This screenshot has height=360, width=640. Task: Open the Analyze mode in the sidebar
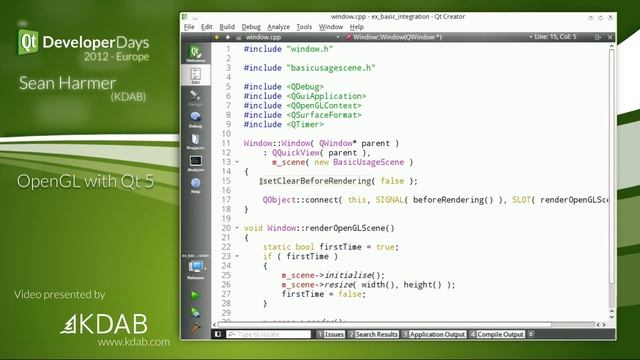pos(196,164)
